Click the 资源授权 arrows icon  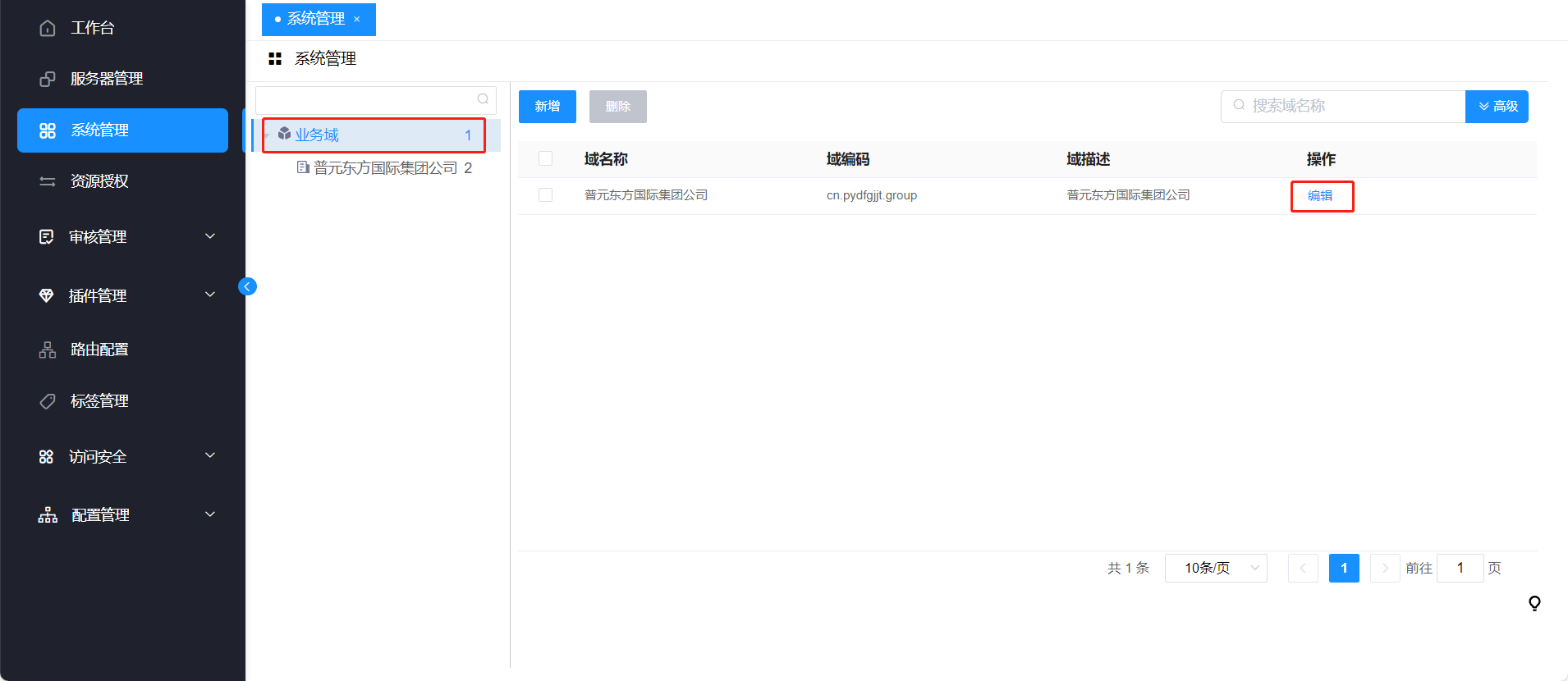(x=48, y=181)
